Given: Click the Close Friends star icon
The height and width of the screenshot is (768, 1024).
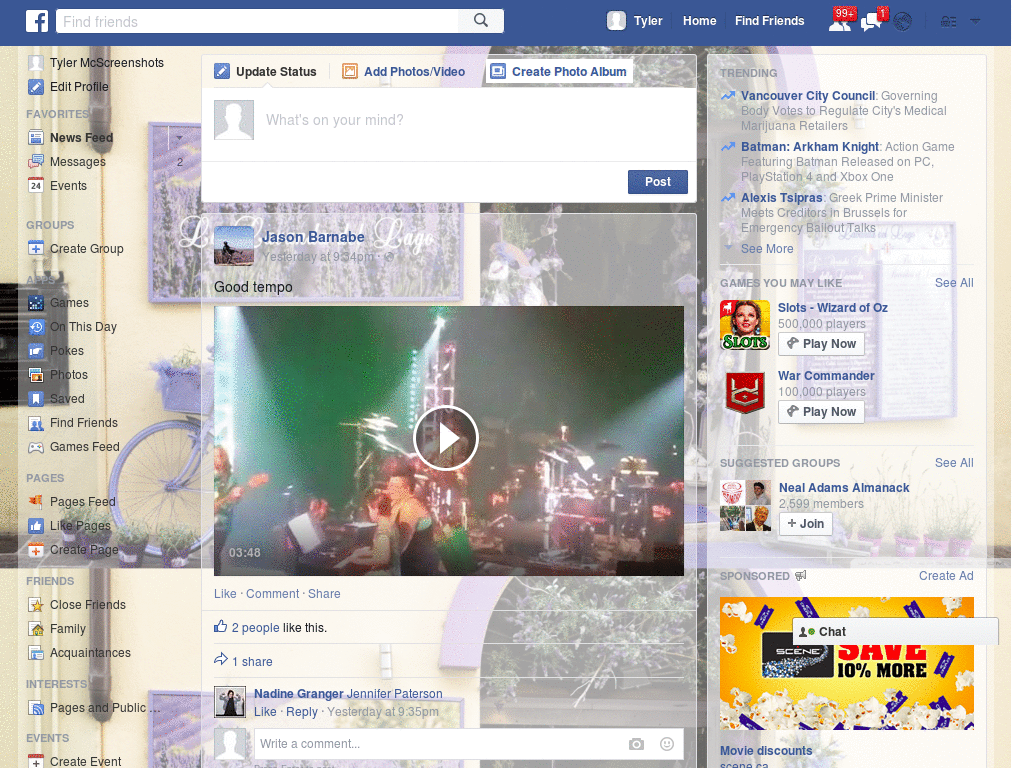Looking at the screenshot, I should pos(36,605).
